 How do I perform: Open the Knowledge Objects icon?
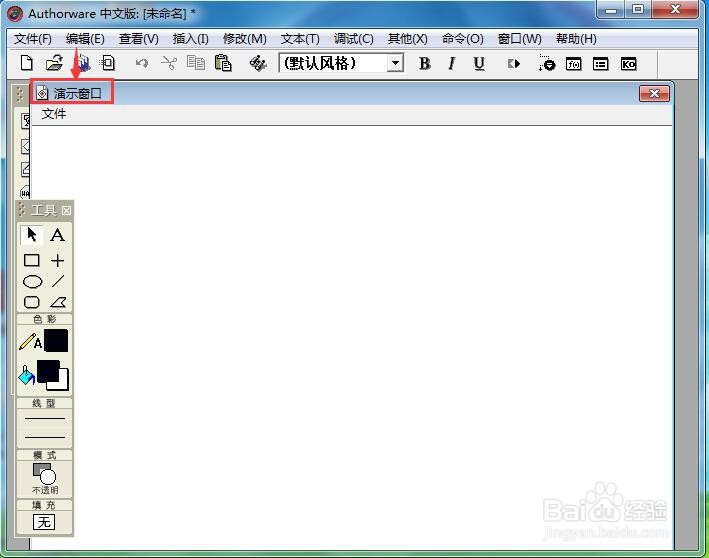pos(629,64)
